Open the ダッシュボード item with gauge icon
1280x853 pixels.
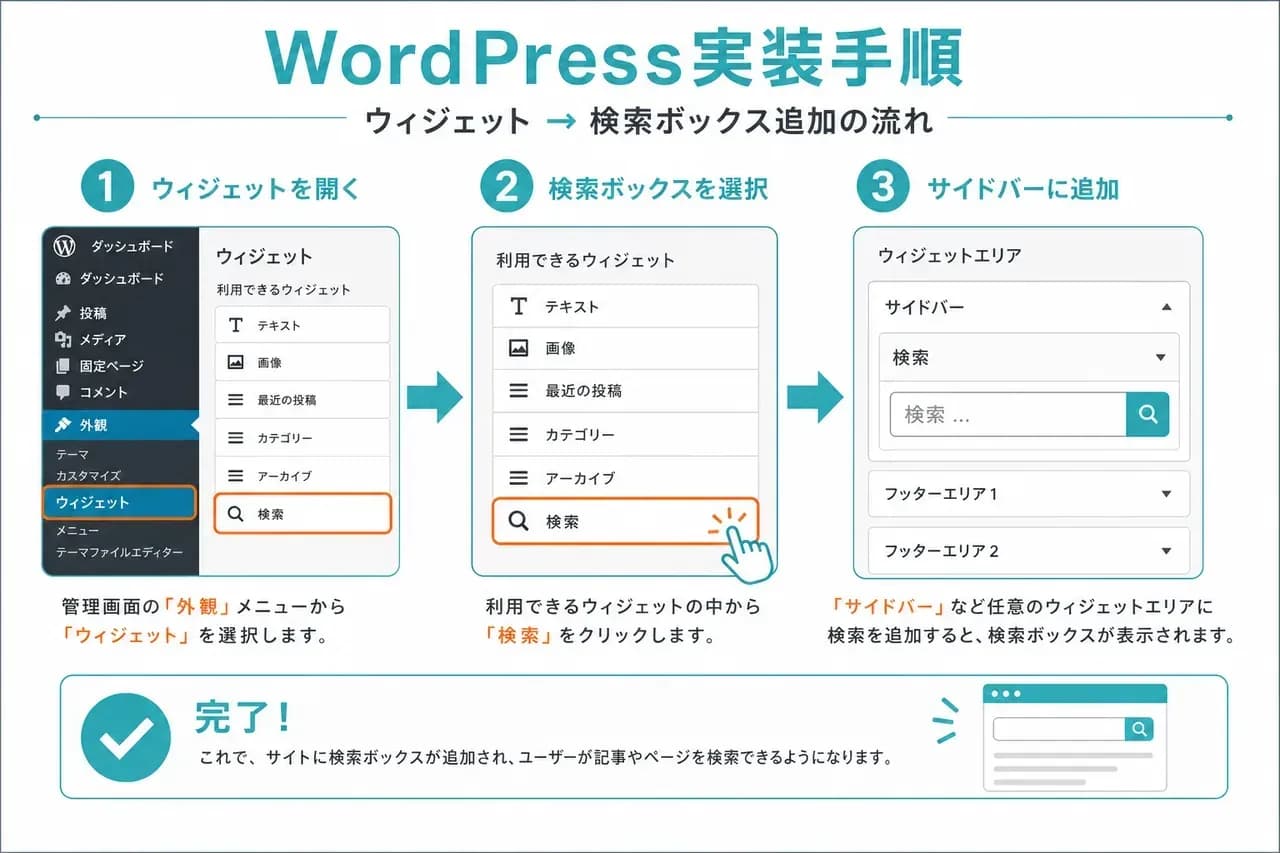[x=121, y=279]
